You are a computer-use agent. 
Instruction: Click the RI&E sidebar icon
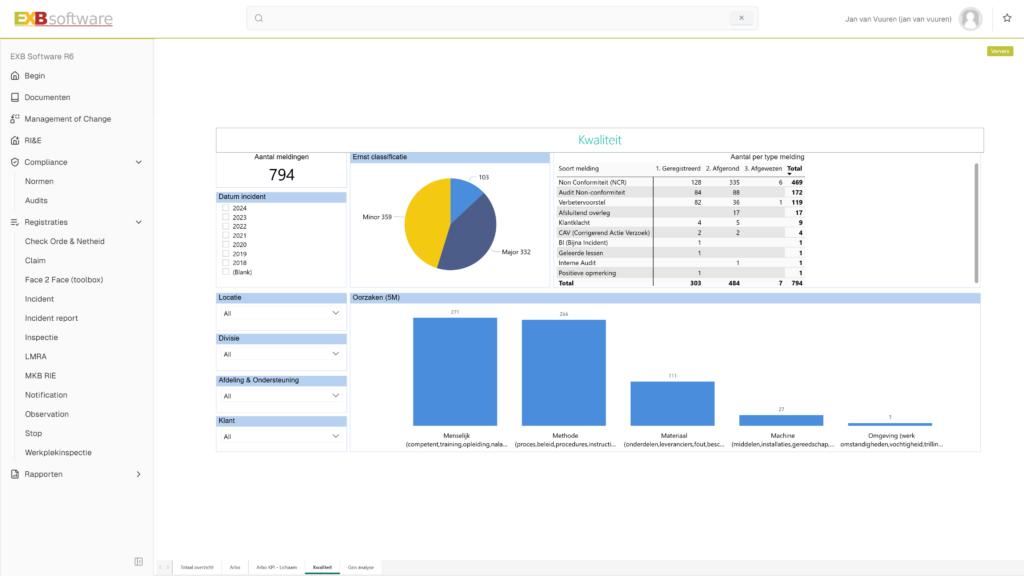(15, 141)
